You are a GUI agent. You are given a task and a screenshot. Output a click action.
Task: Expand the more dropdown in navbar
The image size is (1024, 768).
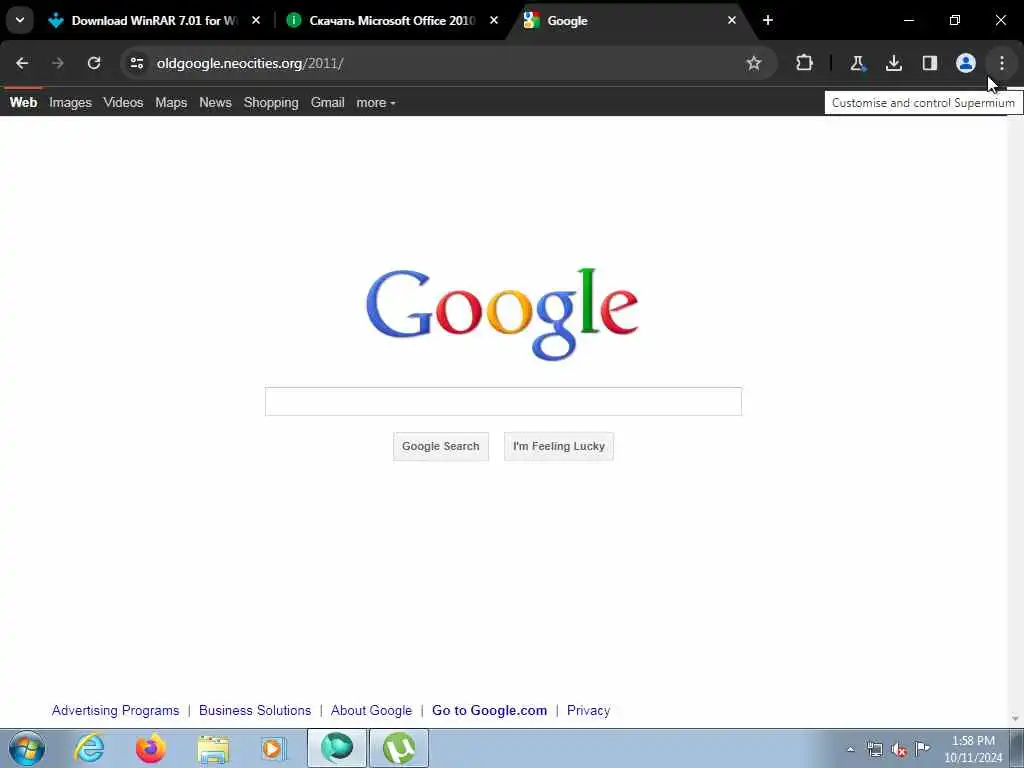tap(376, 103)
